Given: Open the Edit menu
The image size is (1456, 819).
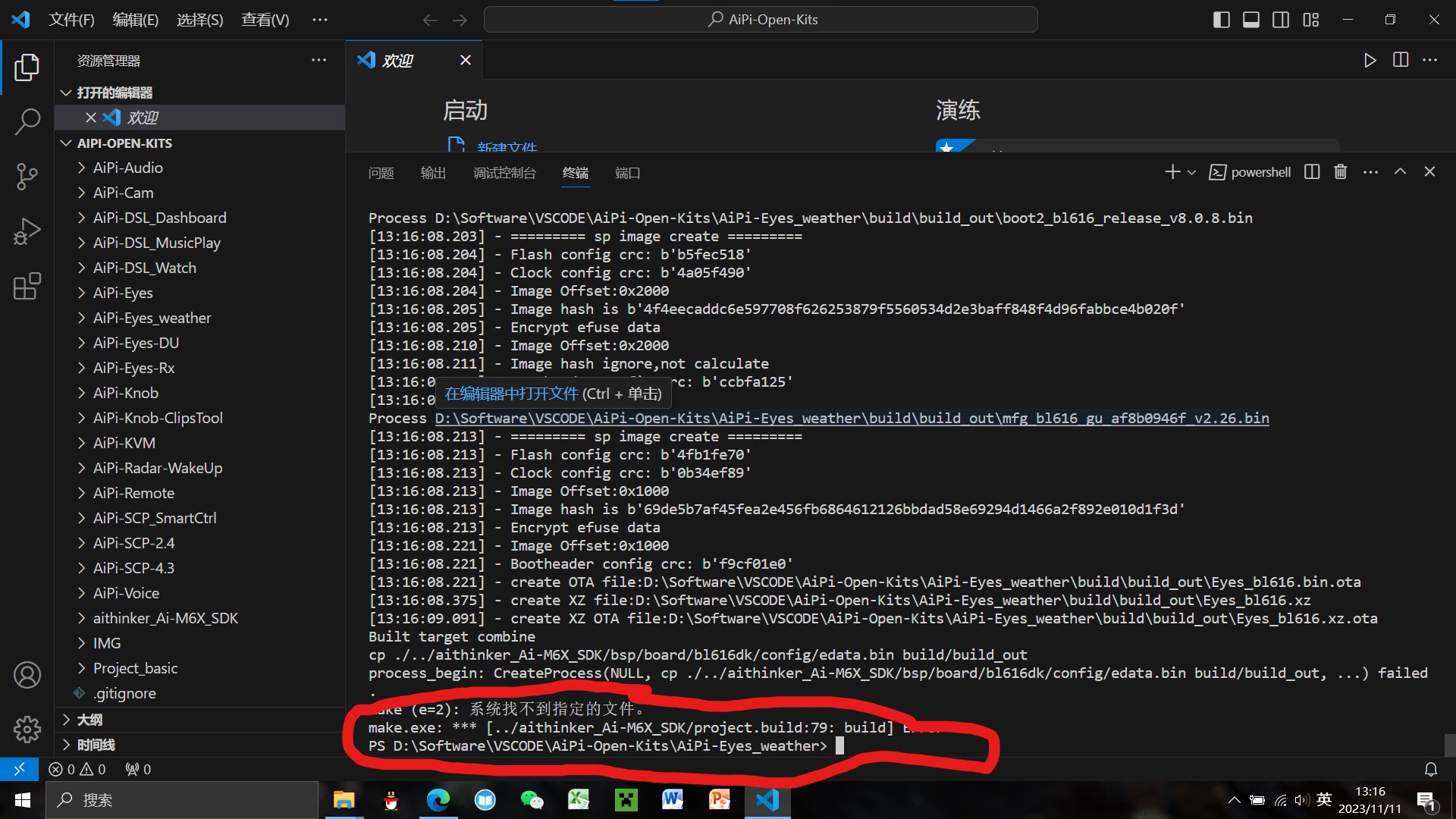Looking at the screenshot, I should coord(135,20).
